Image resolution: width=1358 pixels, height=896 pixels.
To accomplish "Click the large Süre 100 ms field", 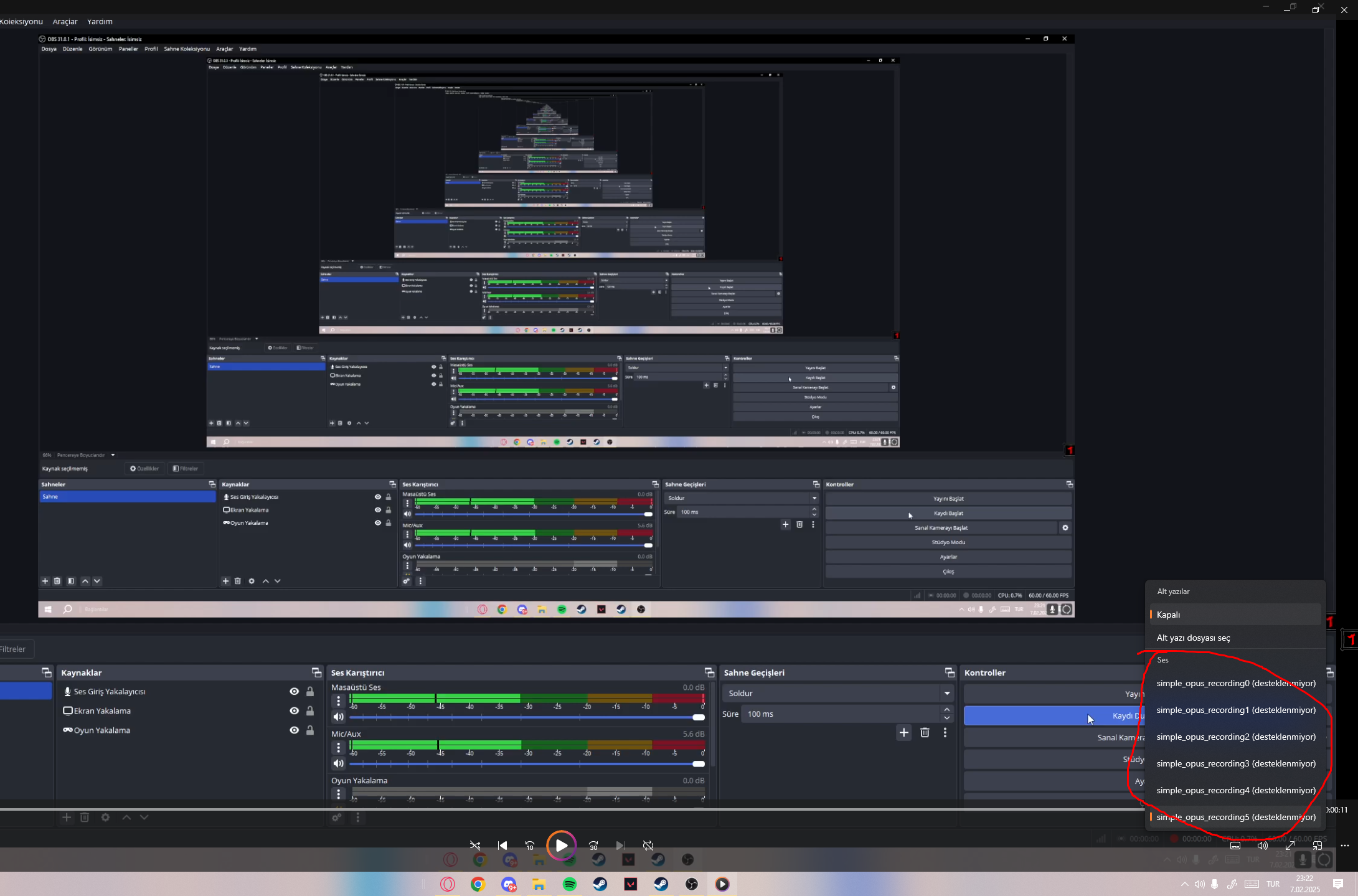I will [841, 714].
